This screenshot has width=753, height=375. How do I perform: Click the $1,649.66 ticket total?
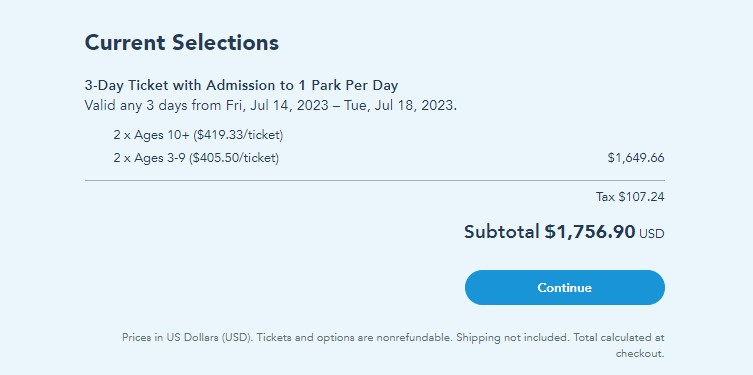coord(636,157)
